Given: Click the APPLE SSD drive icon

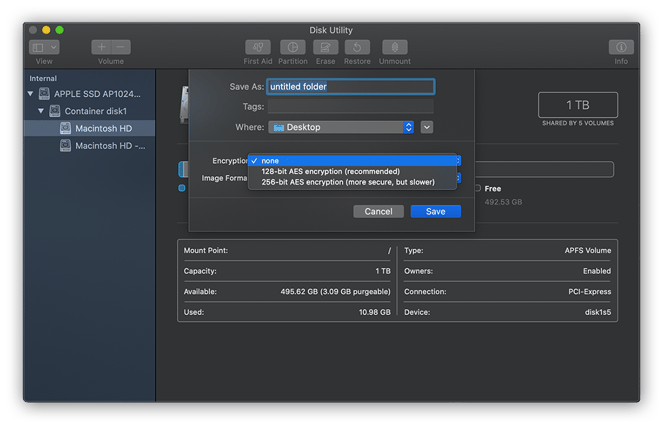Looking at the screenshot, I should 44,94.
